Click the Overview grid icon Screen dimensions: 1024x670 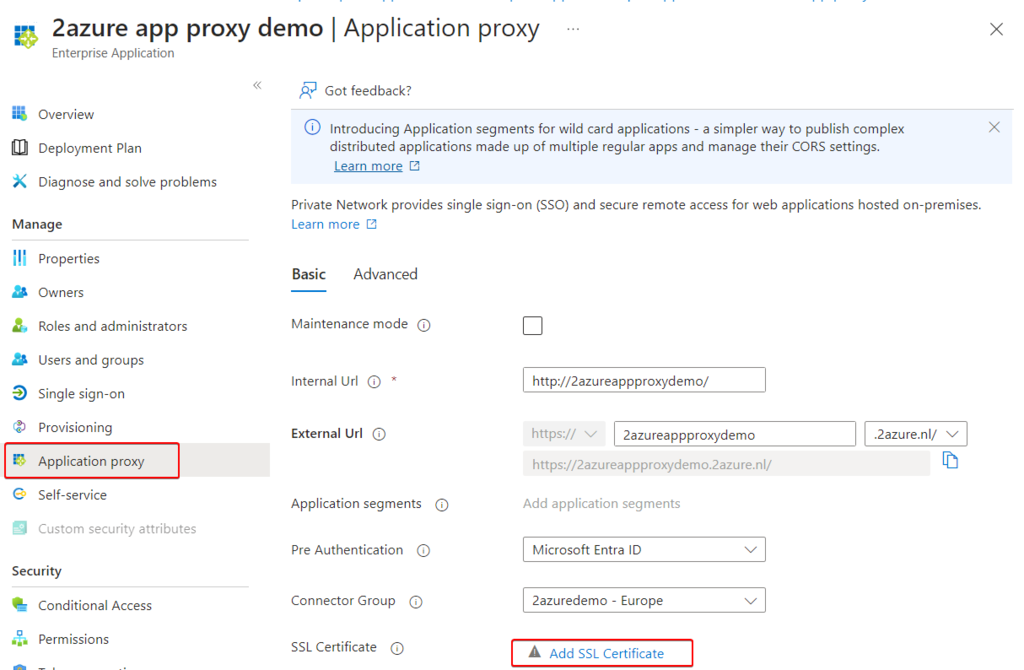pos(20,114)
